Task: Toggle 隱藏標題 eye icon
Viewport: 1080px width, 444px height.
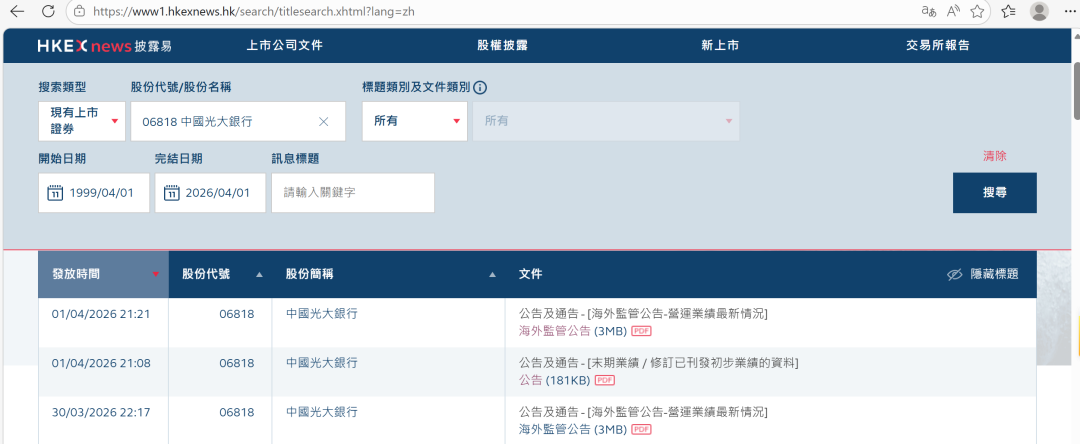Action: (954, 274)
